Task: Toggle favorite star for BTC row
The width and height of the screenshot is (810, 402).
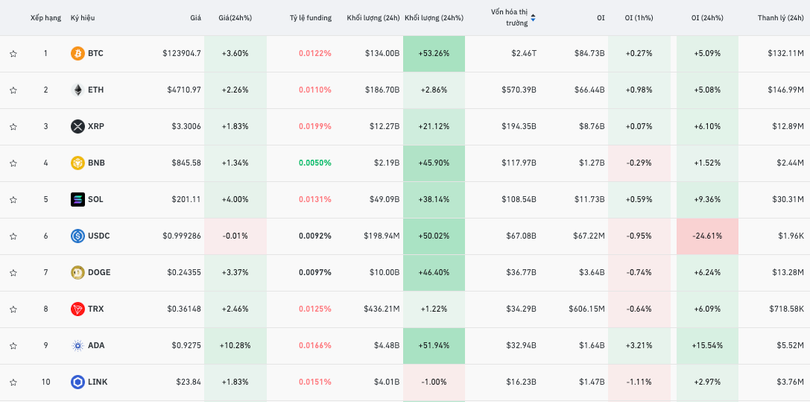Action: click(13, 54)
